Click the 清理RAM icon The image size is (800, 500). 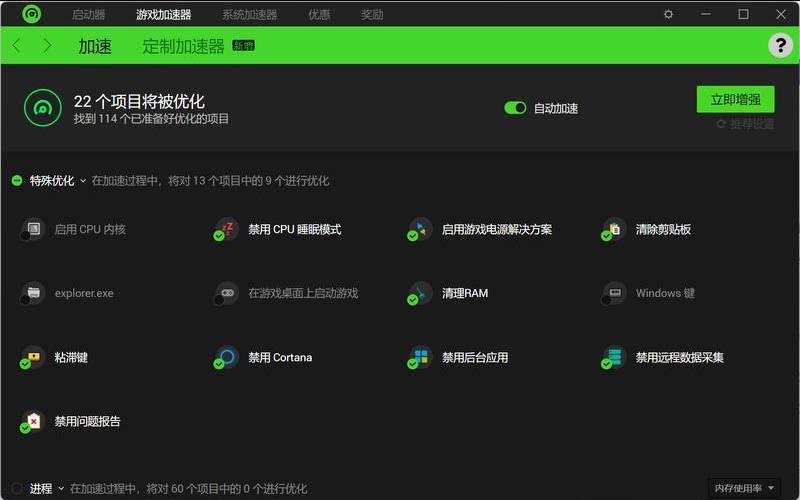click(419, 293)
